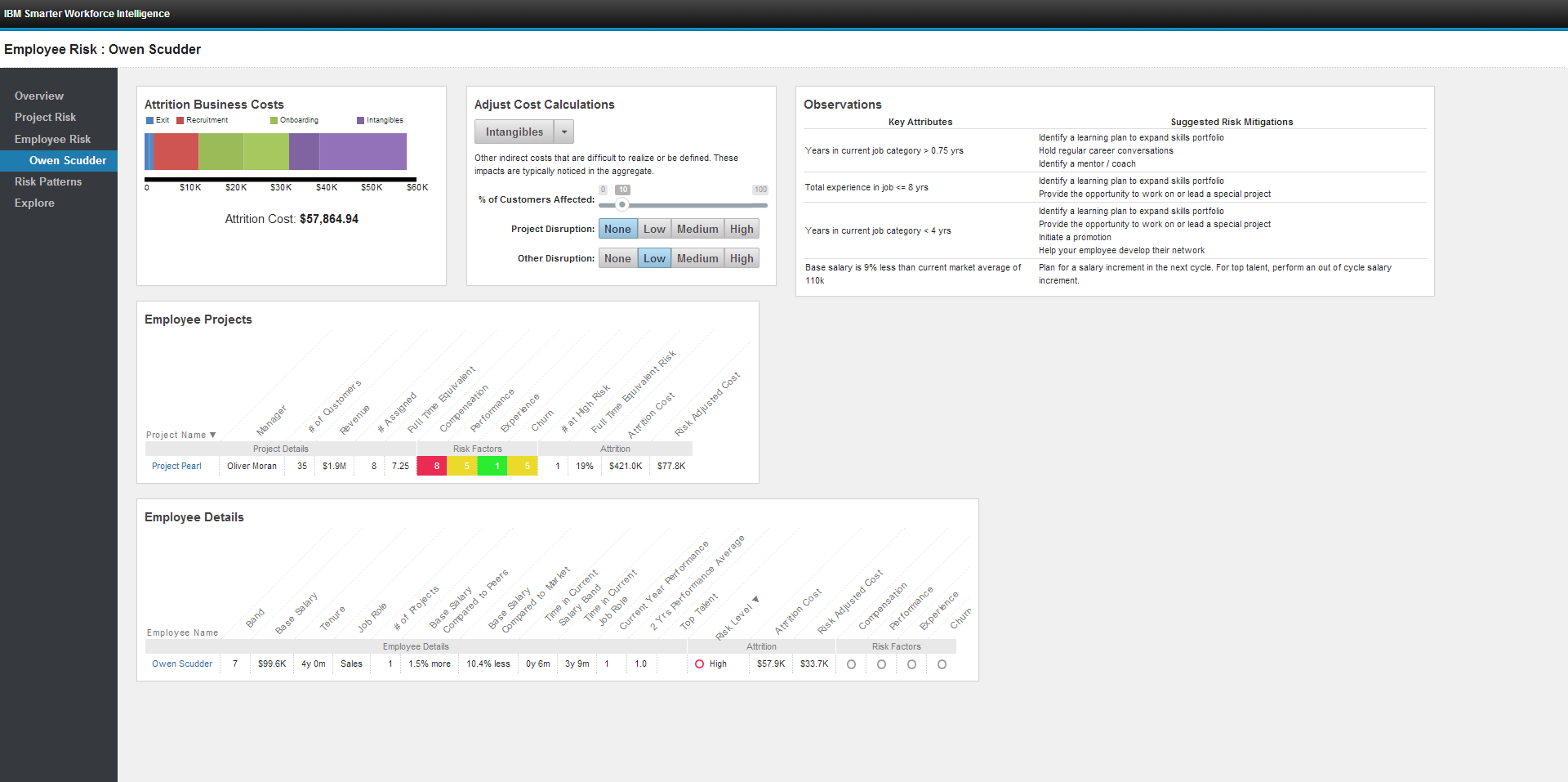
Task: Click the 7.25 full time equivalent cell
Action: click(x=400, y=466)
